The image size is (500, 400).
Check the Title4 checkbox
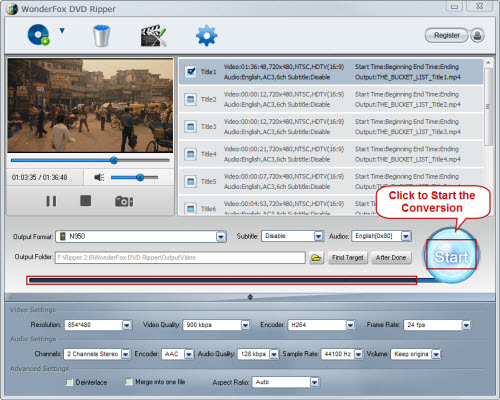[191, 154]
